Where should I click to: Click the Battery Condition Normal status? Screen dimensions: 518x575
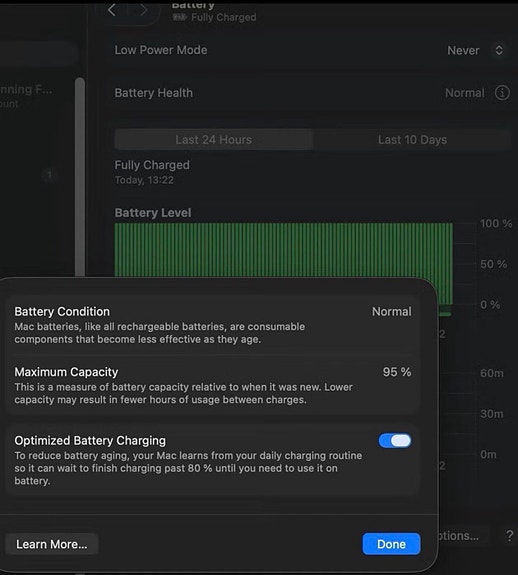pyautogui.click(x=392, y=311)
